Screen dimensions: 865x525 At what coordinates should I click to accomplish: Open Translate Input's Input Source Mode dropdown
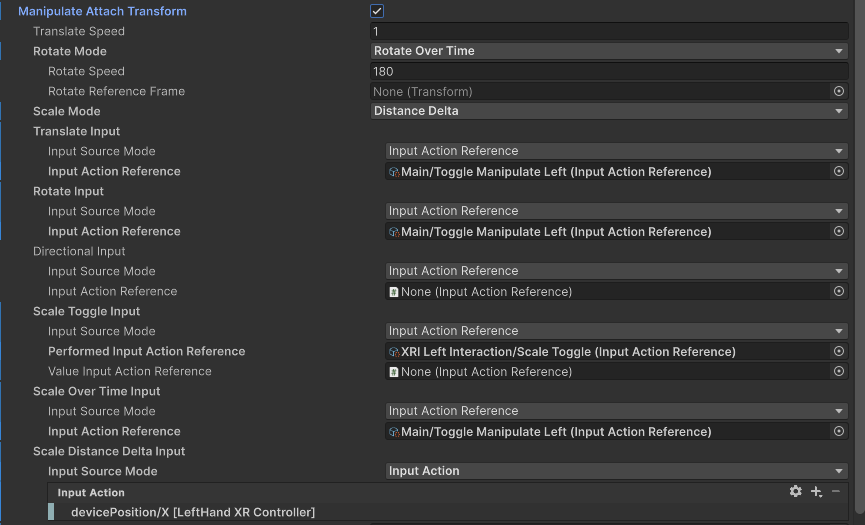click(x=616, y=151)
